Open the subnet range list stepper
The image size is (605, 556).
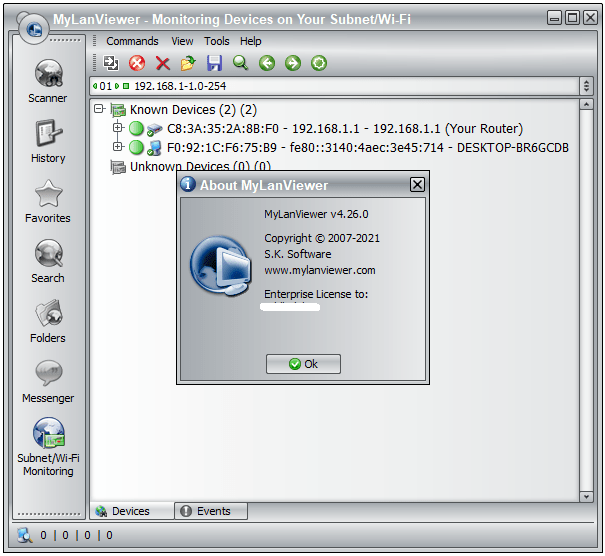pos(586,86)
